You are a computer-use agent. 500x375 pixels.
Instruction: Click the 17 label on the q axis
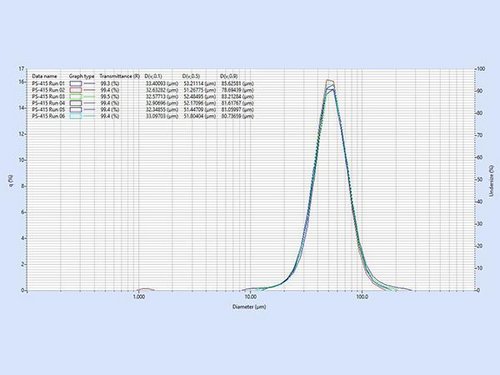point(21,69)
